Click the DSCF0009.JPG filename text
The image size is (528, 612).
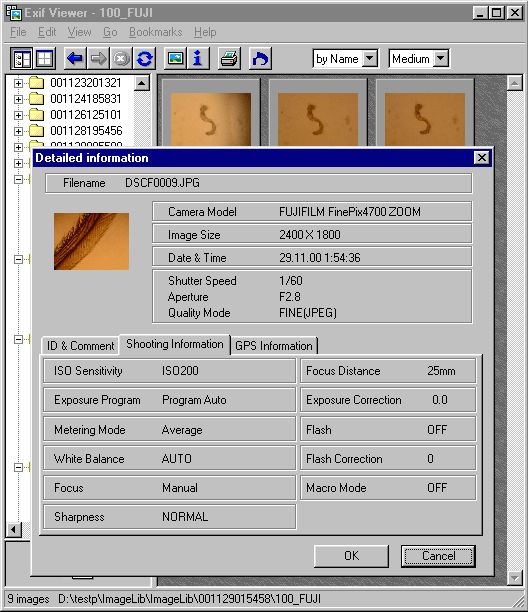tap(162, 183)
